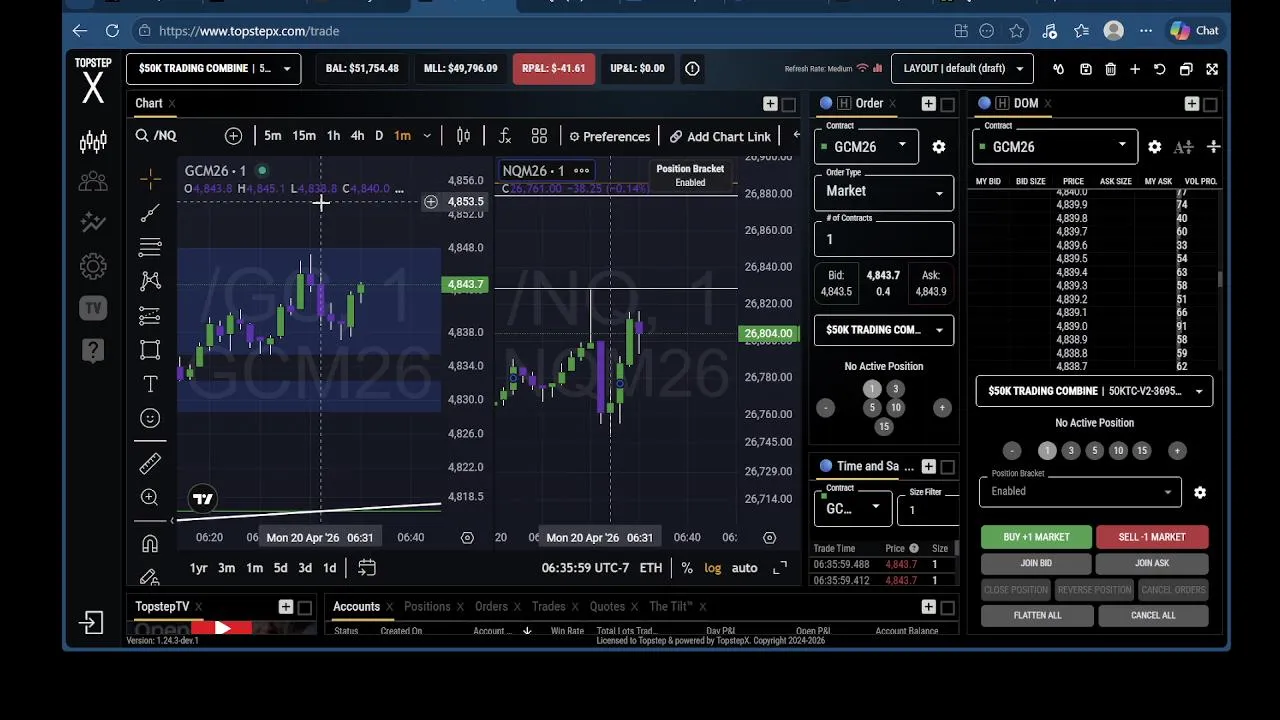Activate the chart zoom-in tool
The image size is (1280, 720).
150,497
